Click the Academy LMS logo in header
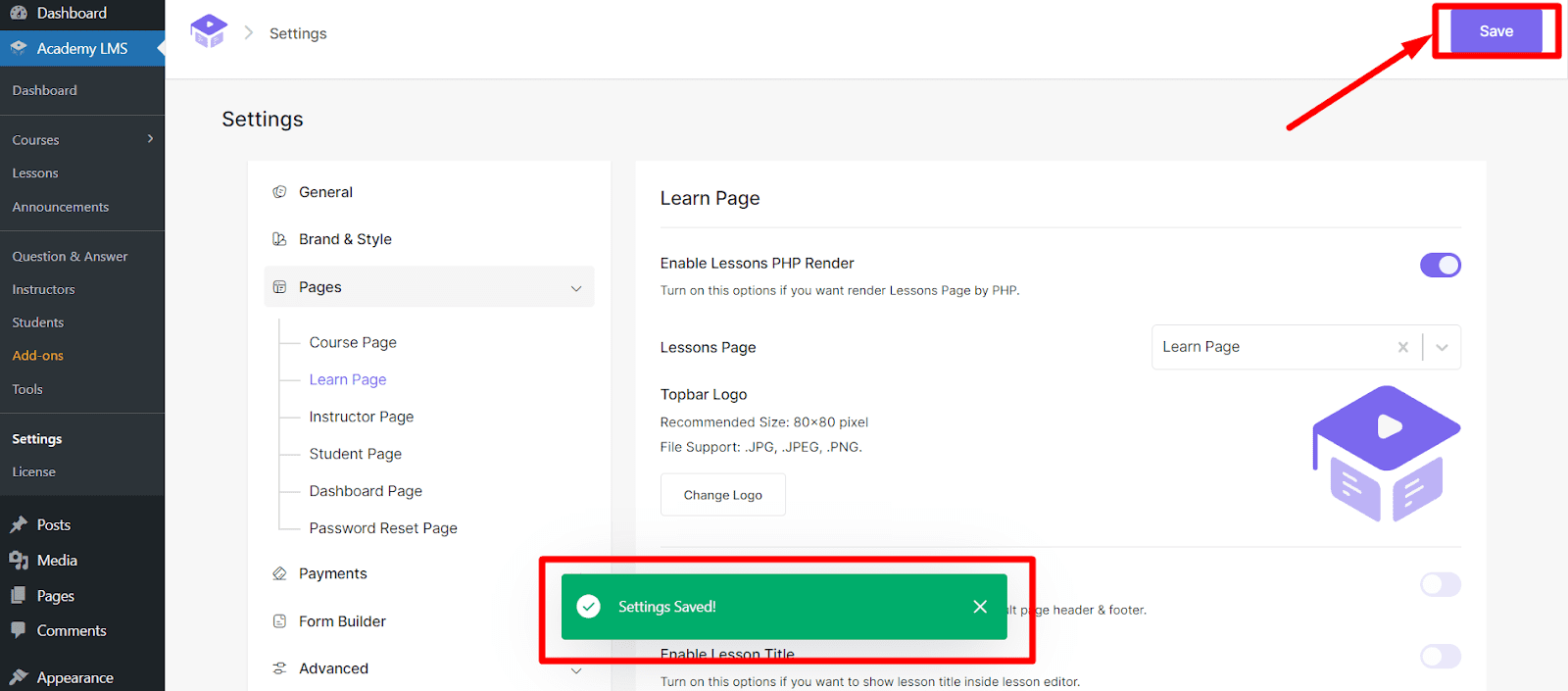Image resolution: width=1568 pixels, height=691 pixels. [209, 31]
